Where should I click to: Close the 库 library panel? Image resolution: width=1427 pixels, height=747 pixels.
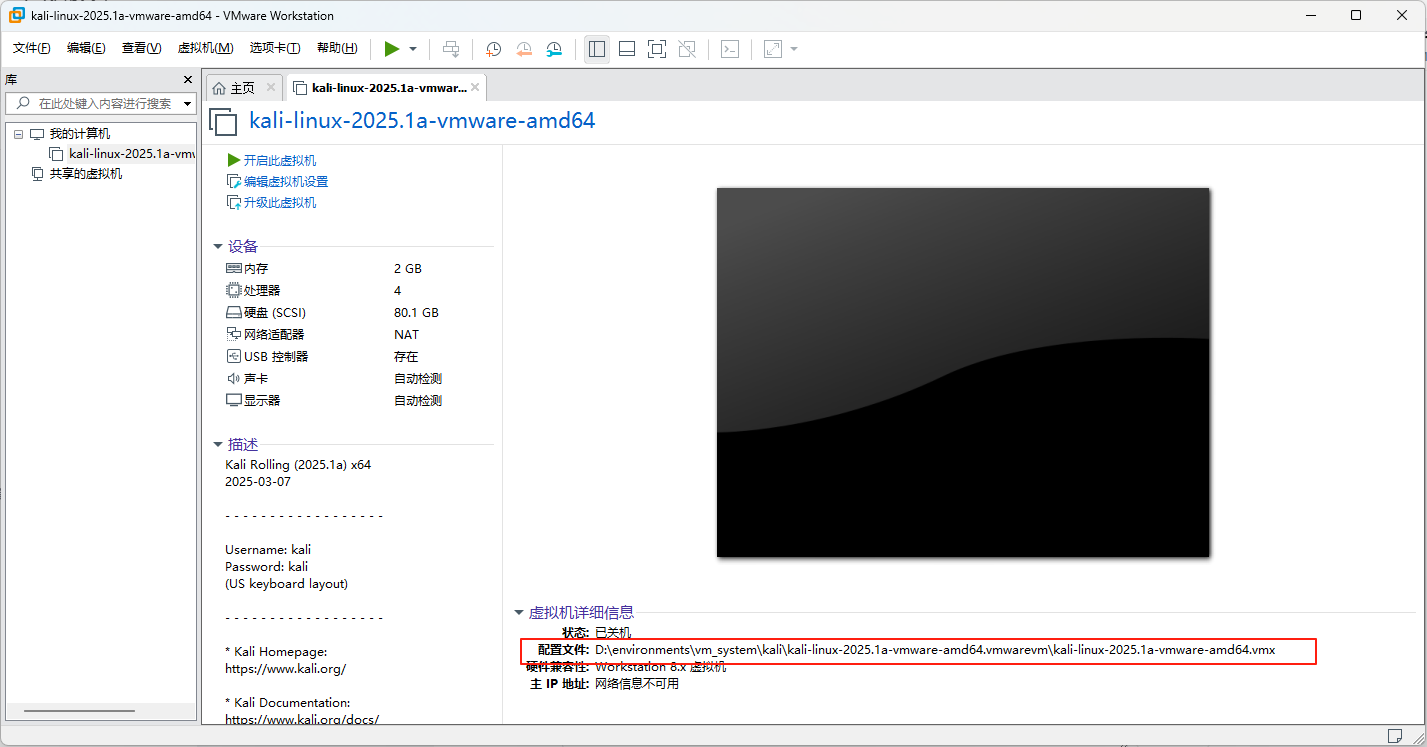pyautogui.click(x=188, y=79)
